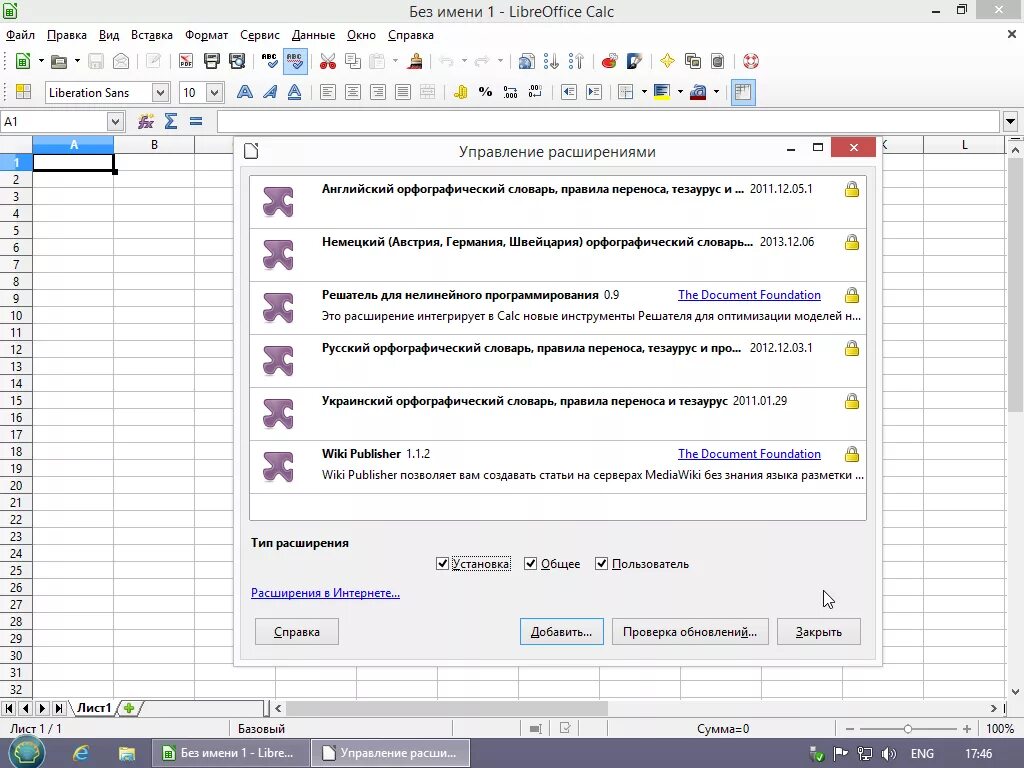Open the Формат menu
This screenshot has width=1024, height=768.
click(x=206, y=35)
